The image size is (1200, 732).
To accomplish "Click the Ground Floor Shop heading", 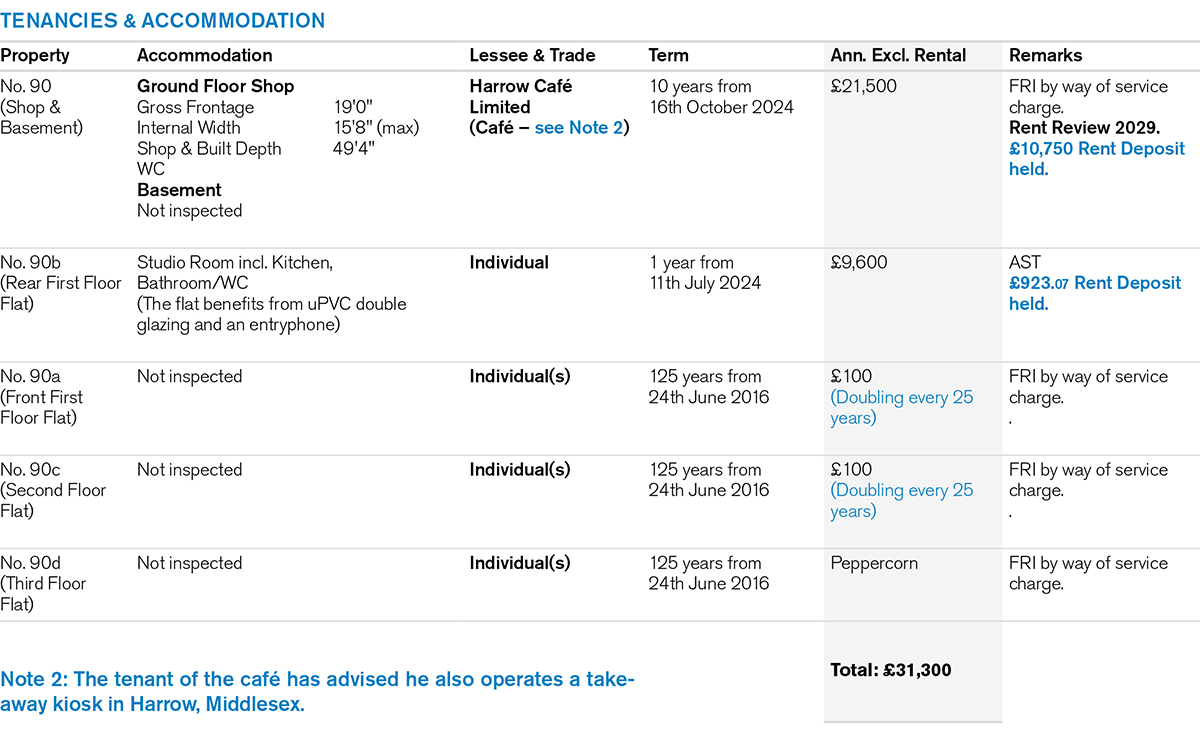I will pos(215,87).
